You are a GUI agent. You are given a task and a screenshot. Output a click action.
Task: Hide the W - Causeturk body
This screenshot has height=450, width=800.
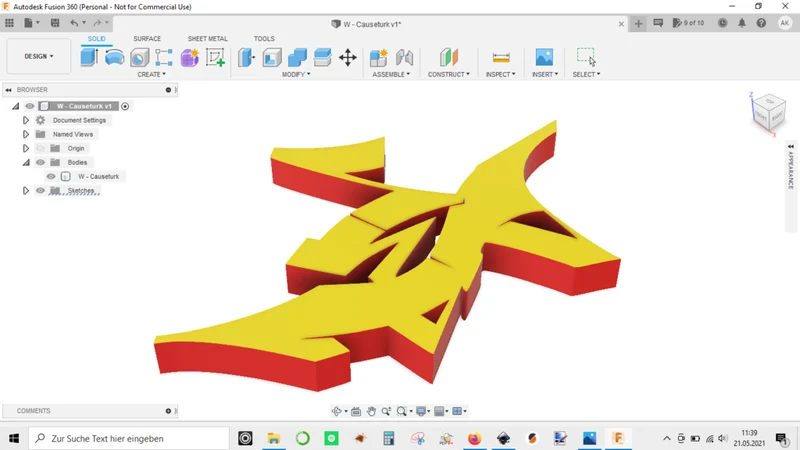[51, 177]
